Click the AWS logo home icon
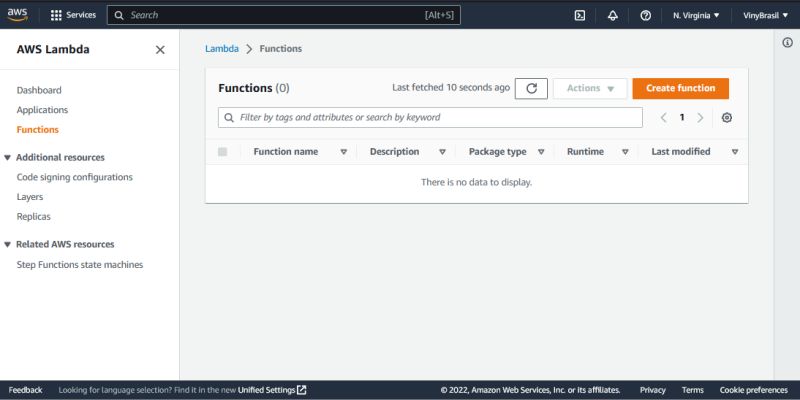This screenshot has height=400, width=800. click(17, 15)
